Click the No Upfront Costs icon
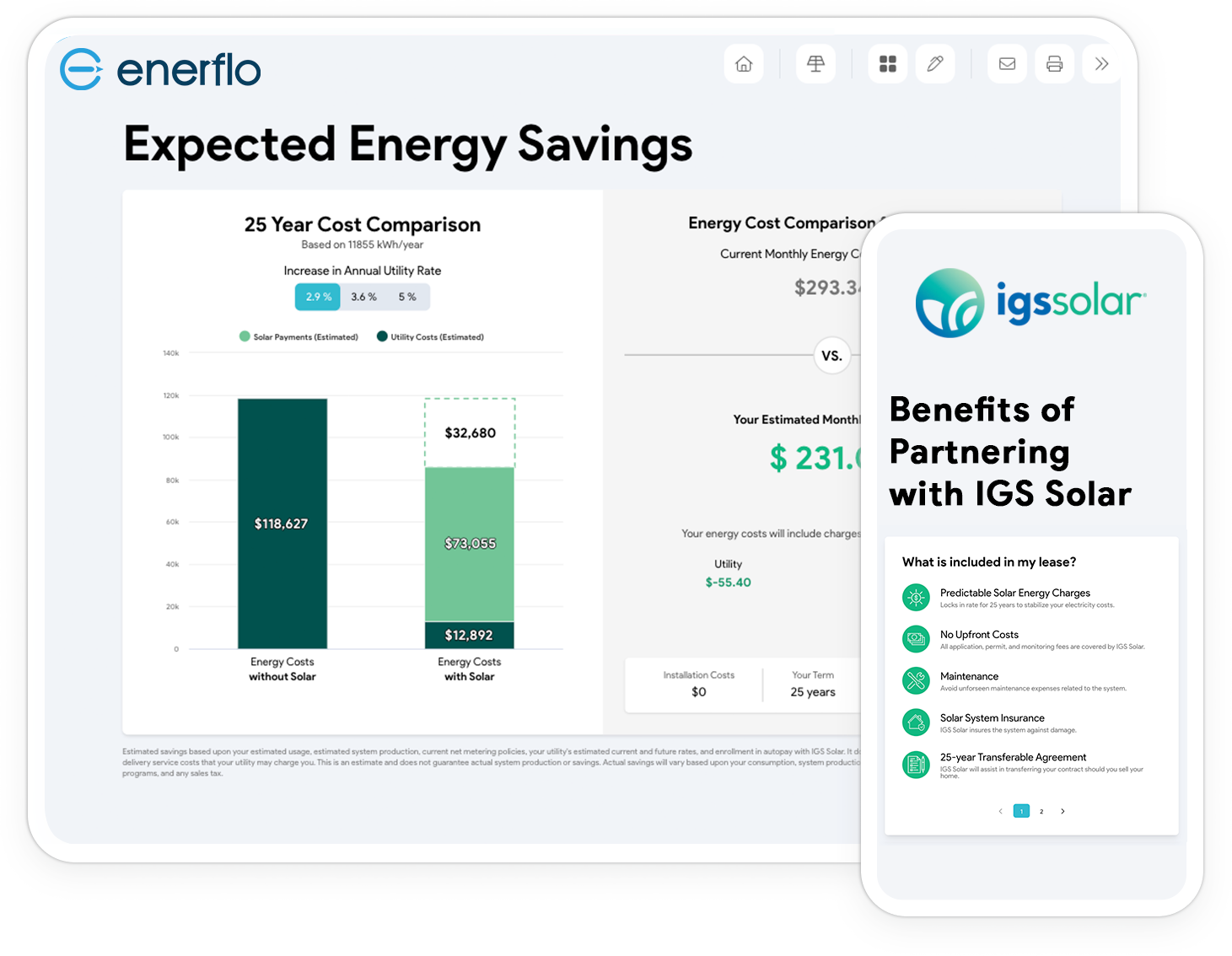 tap(916, 639)
